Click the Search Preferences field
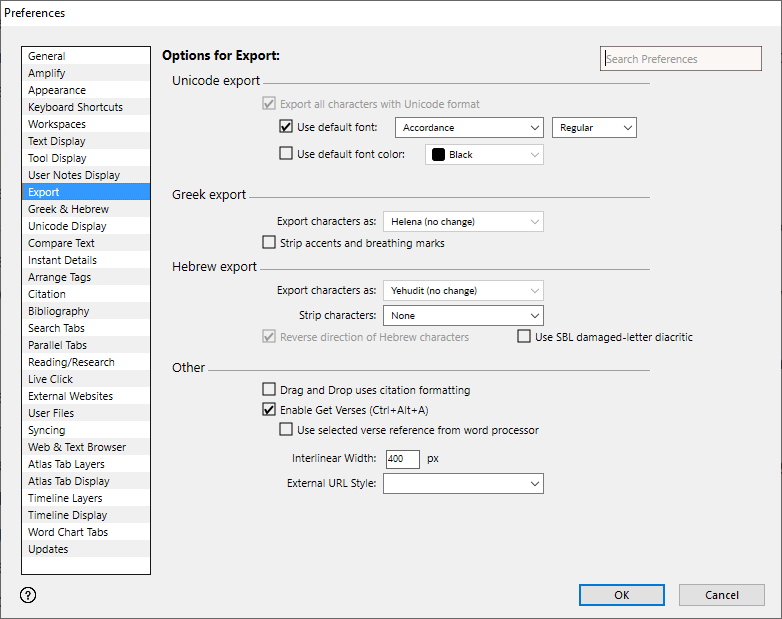The image size is (782, 619). click(680, 59)
